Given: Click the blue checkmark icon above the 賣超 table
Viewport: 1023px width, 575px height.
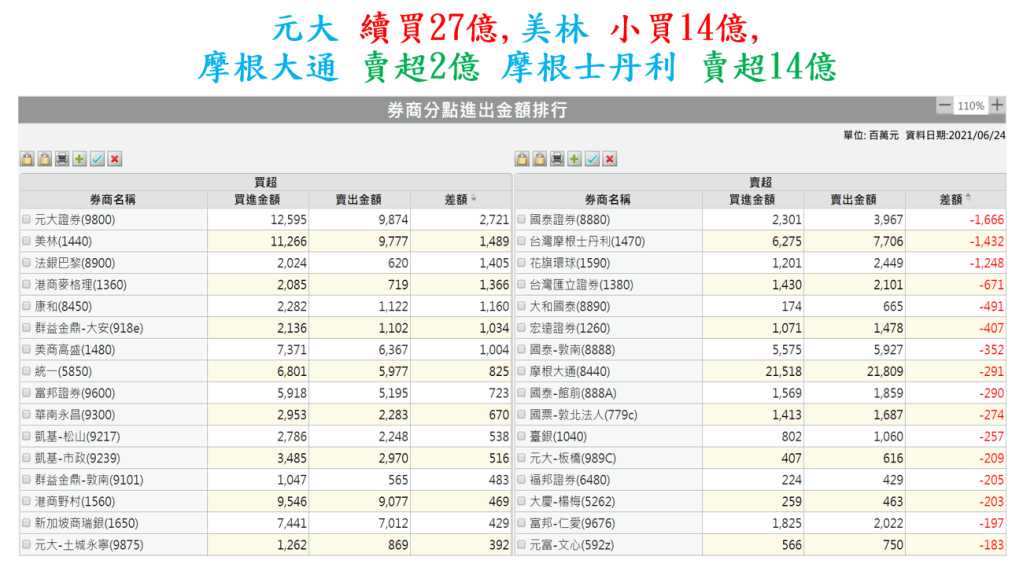Looking at the screenshot, I should [592, 159].
